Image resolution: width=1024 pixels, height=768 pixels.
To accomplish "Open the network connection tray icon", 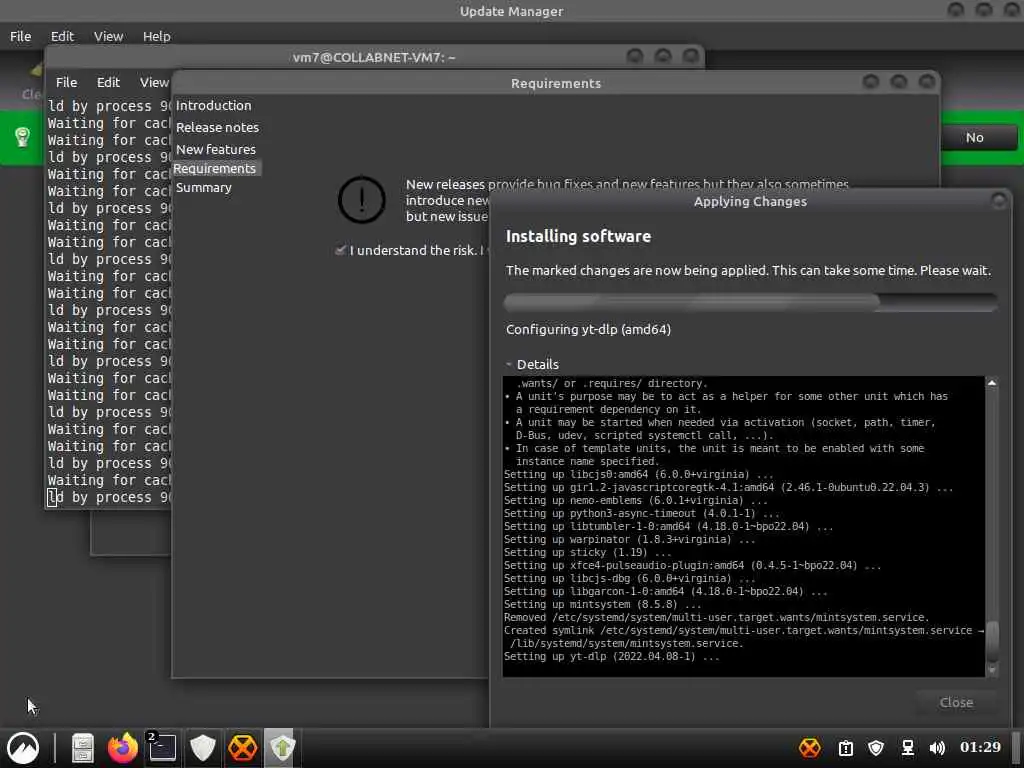I will click(x=908, y=748).
